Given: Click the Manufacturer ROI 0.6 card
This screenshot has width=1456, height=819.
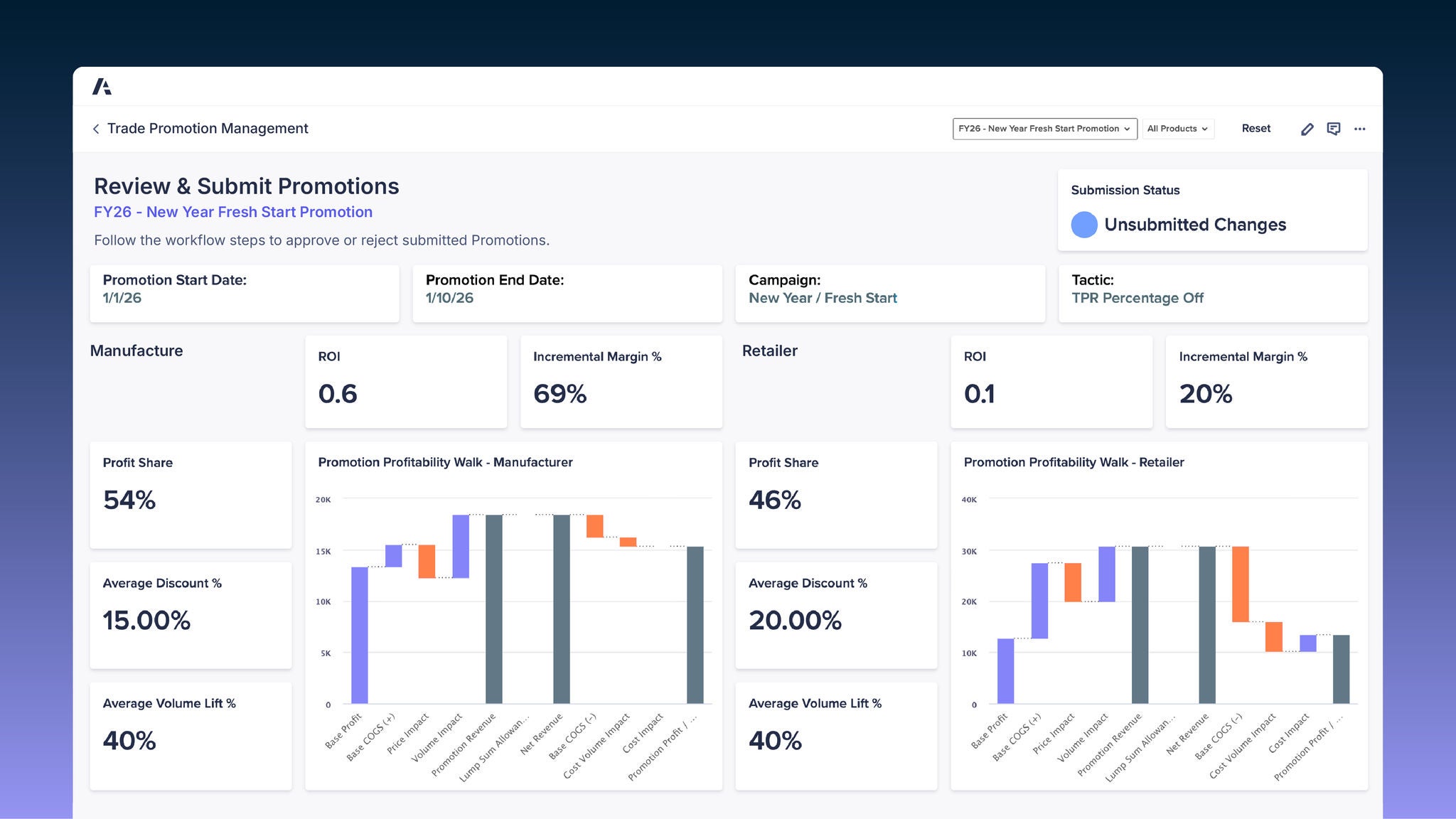Looking at the screenshot, I should pyautogui.click(x=405, y=381).
